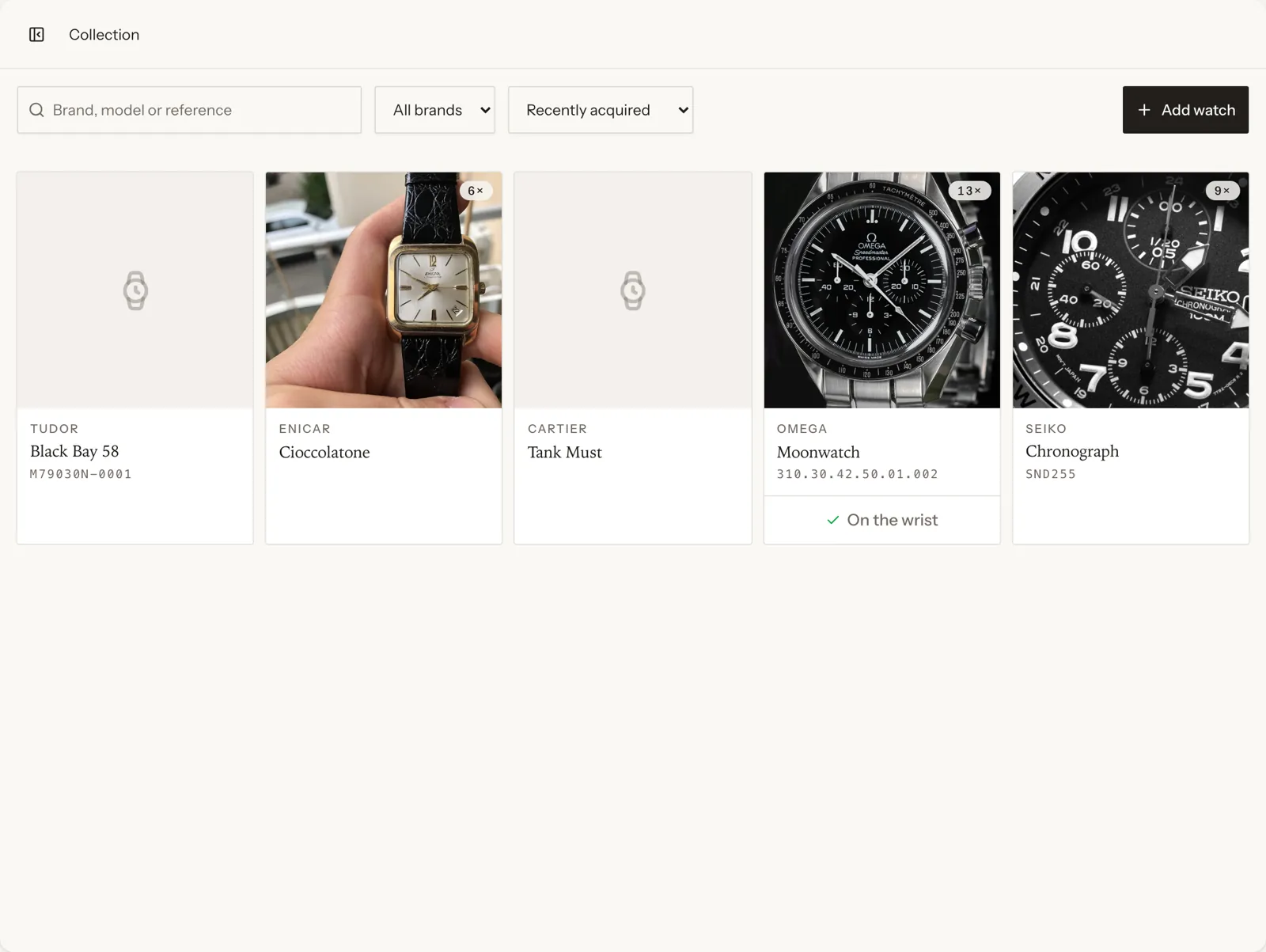This screenshot has width=1266, height=952.
Task: Click the ENICAR brand label
Action: (x=305, y=429)
